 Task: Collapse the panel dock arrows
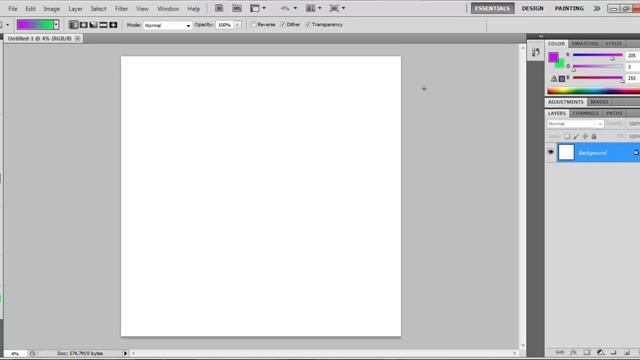[541, 36]
